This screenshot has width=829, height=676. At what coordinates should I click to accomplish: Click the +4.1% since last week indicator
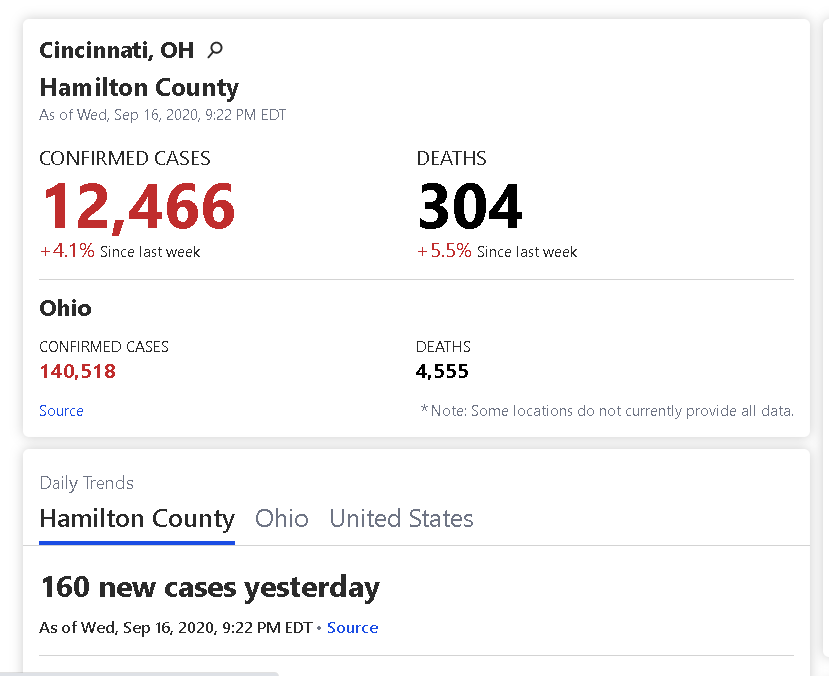point(120,251)
